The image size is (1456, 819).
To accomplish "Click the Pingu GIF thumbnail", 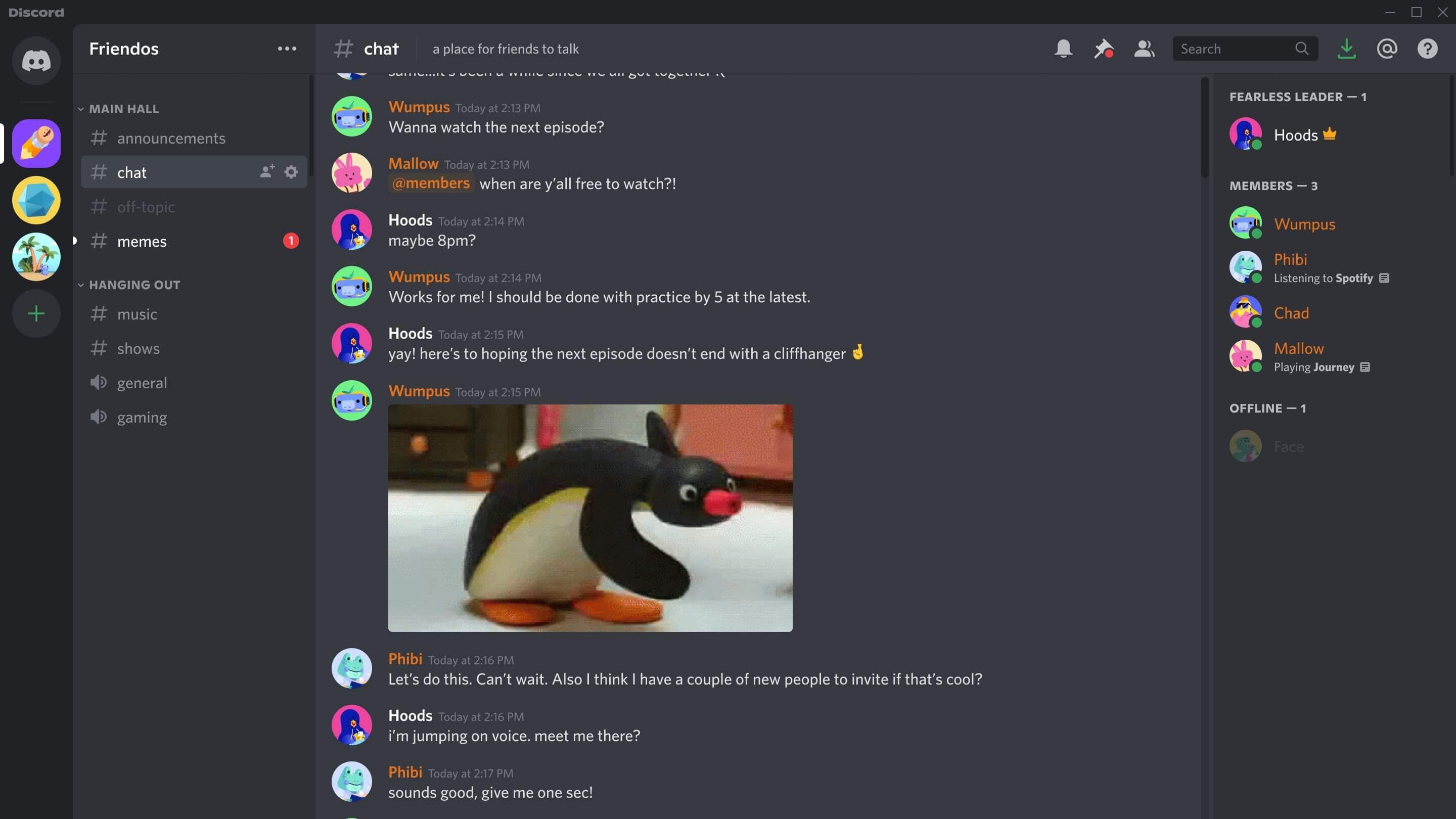I will tap(590, 518).
